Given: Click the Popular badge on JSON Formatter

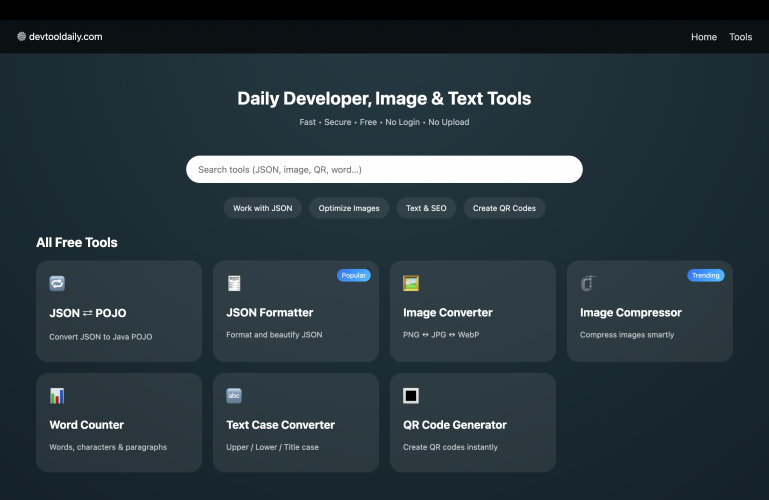Looking at the screenshot, I should [354, 275].
